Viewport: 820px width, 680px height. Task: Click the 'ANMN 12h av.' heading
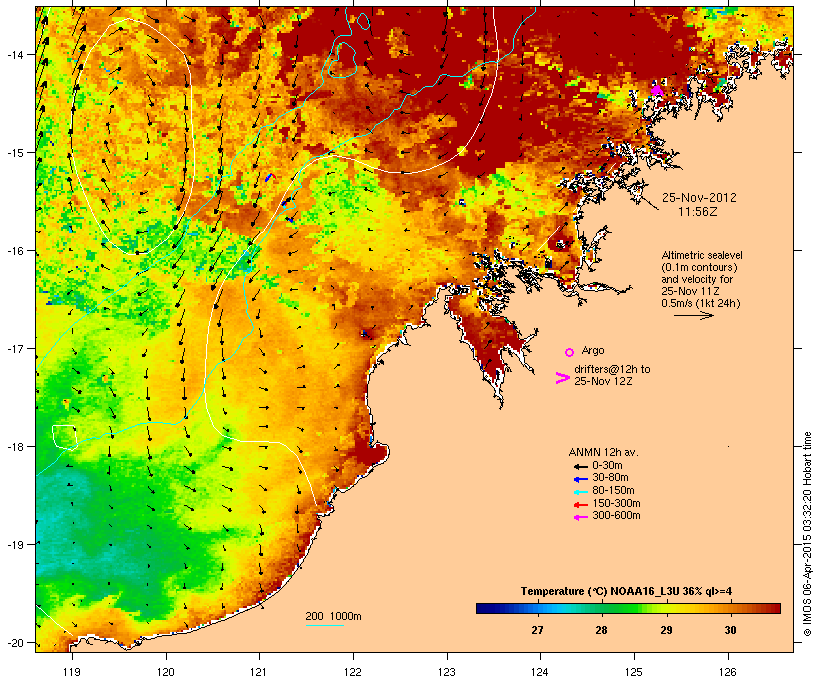[603, 452]
